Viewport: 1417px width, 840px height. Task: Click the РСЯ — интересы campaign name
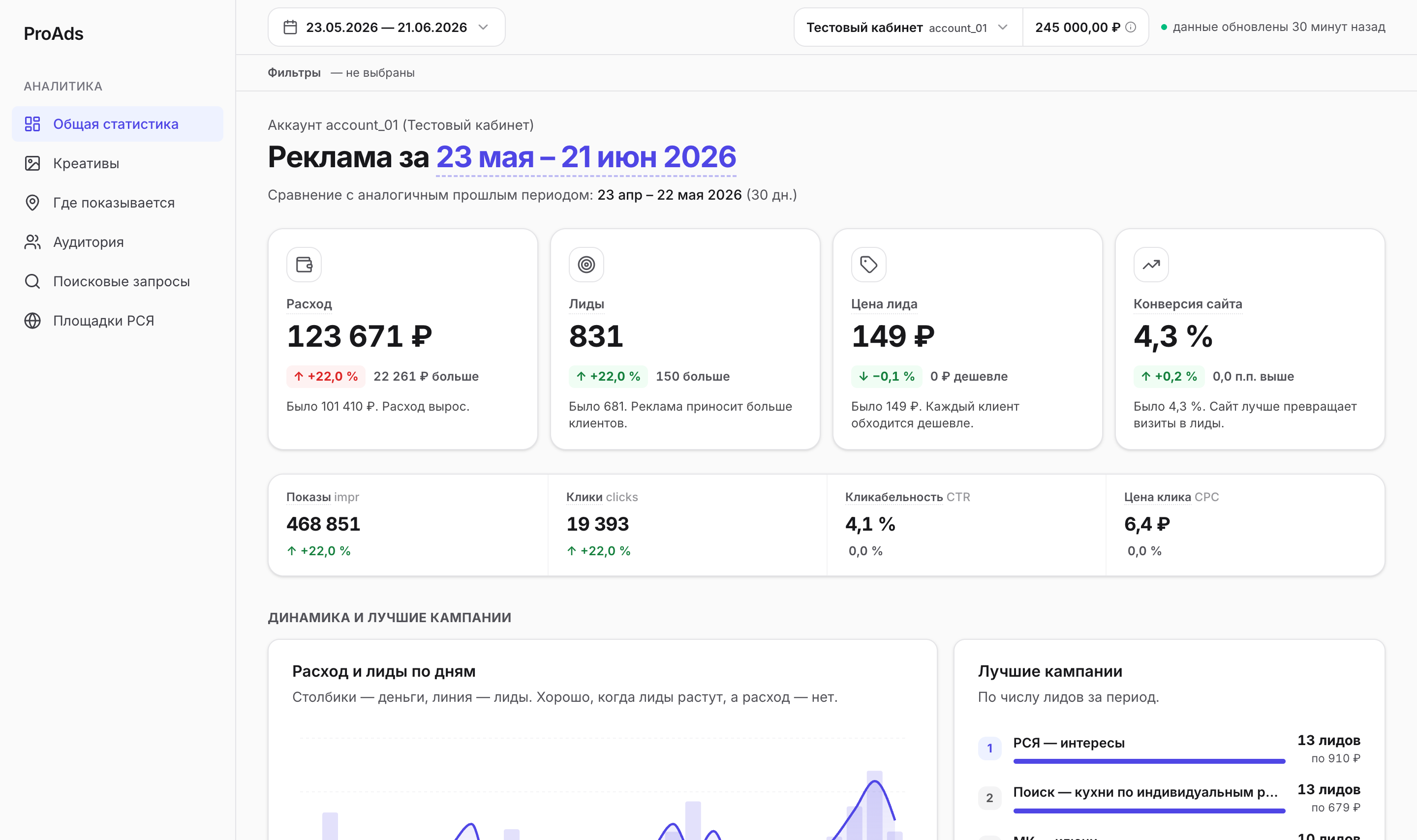[1069, 743]
